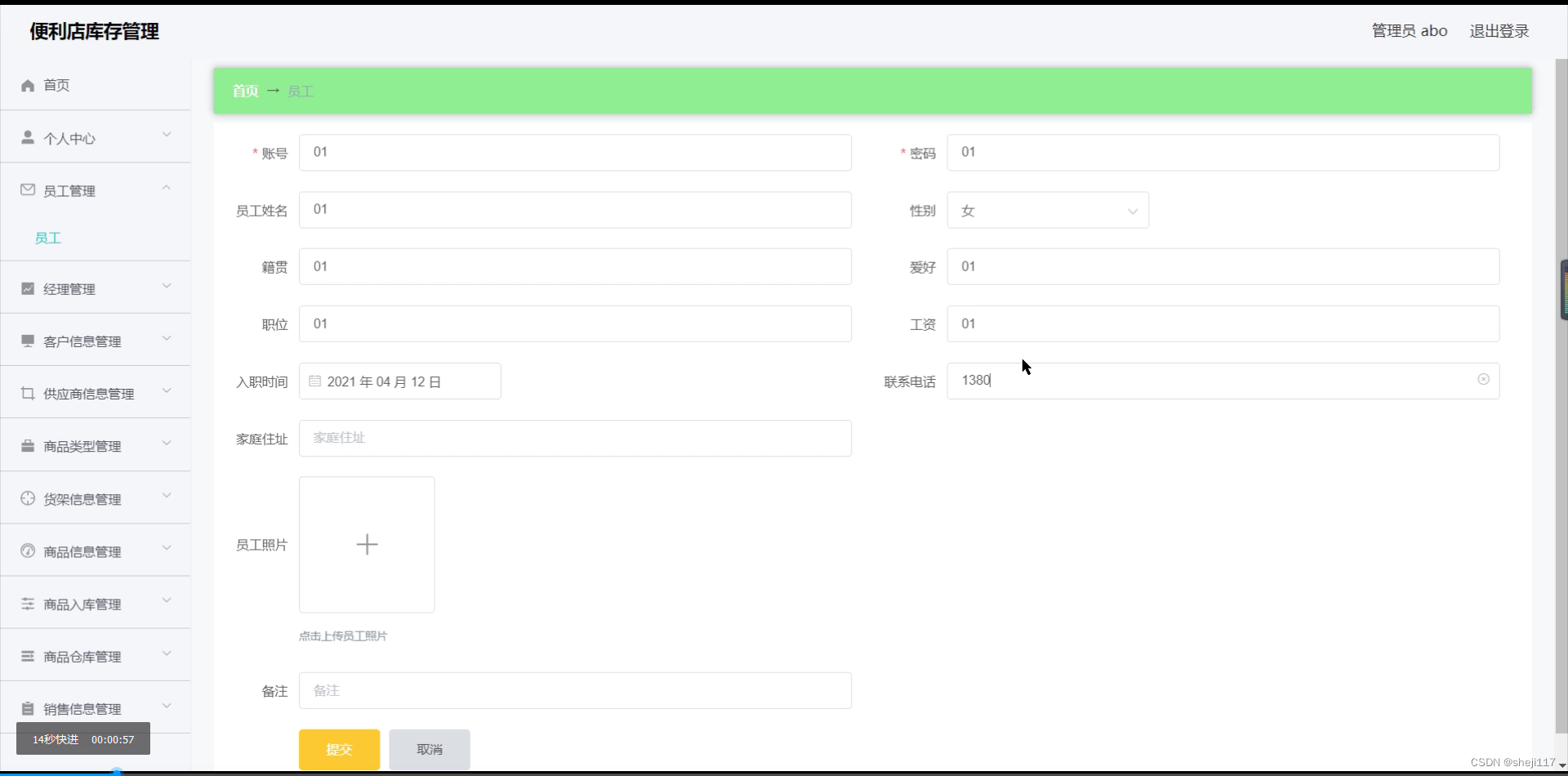Click 首页 in the breadcrumb bar
This screenshot has height=776, width=1568.
(244, 91)
